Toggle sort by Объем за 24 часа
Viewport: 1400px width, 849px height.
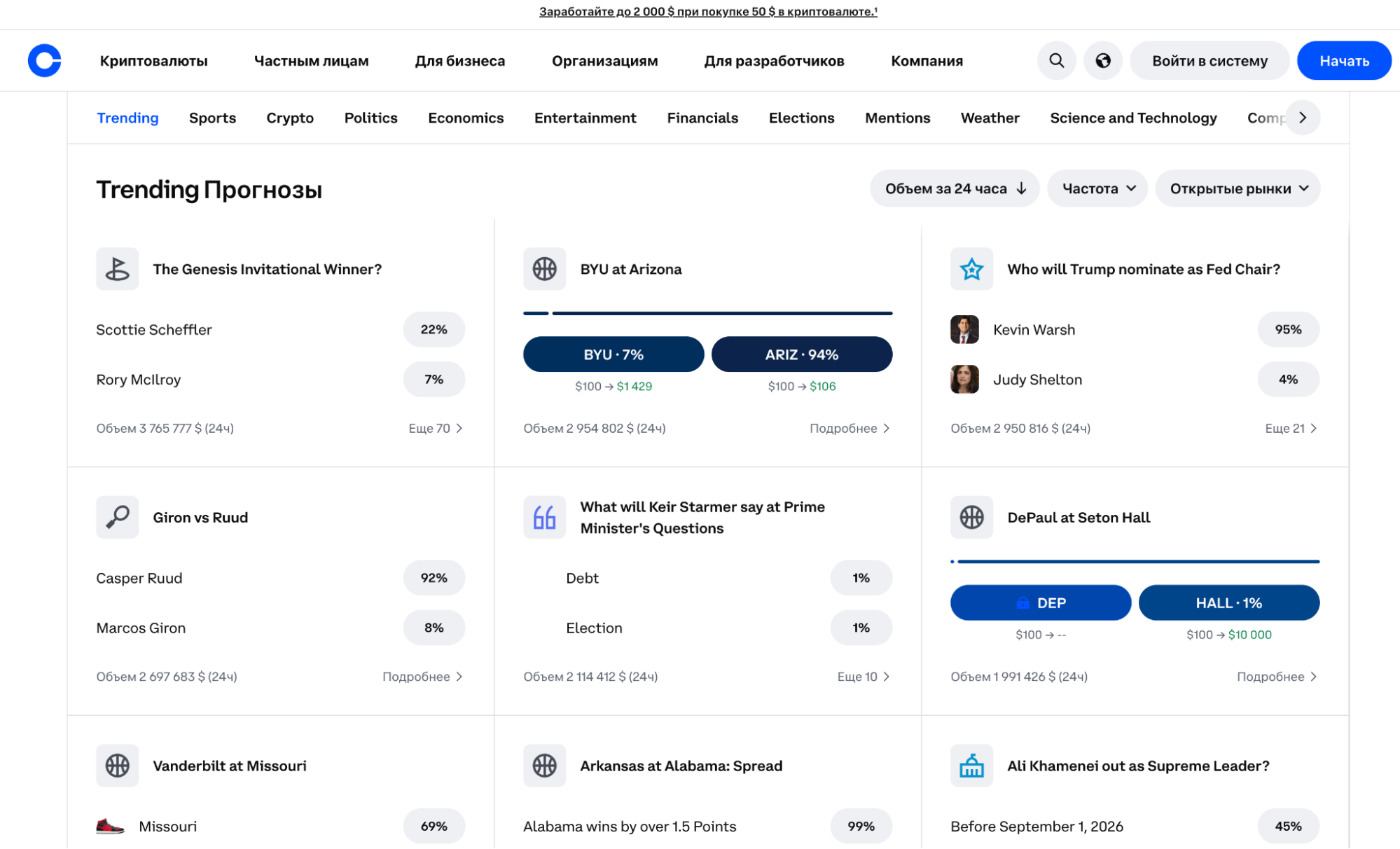954,188
